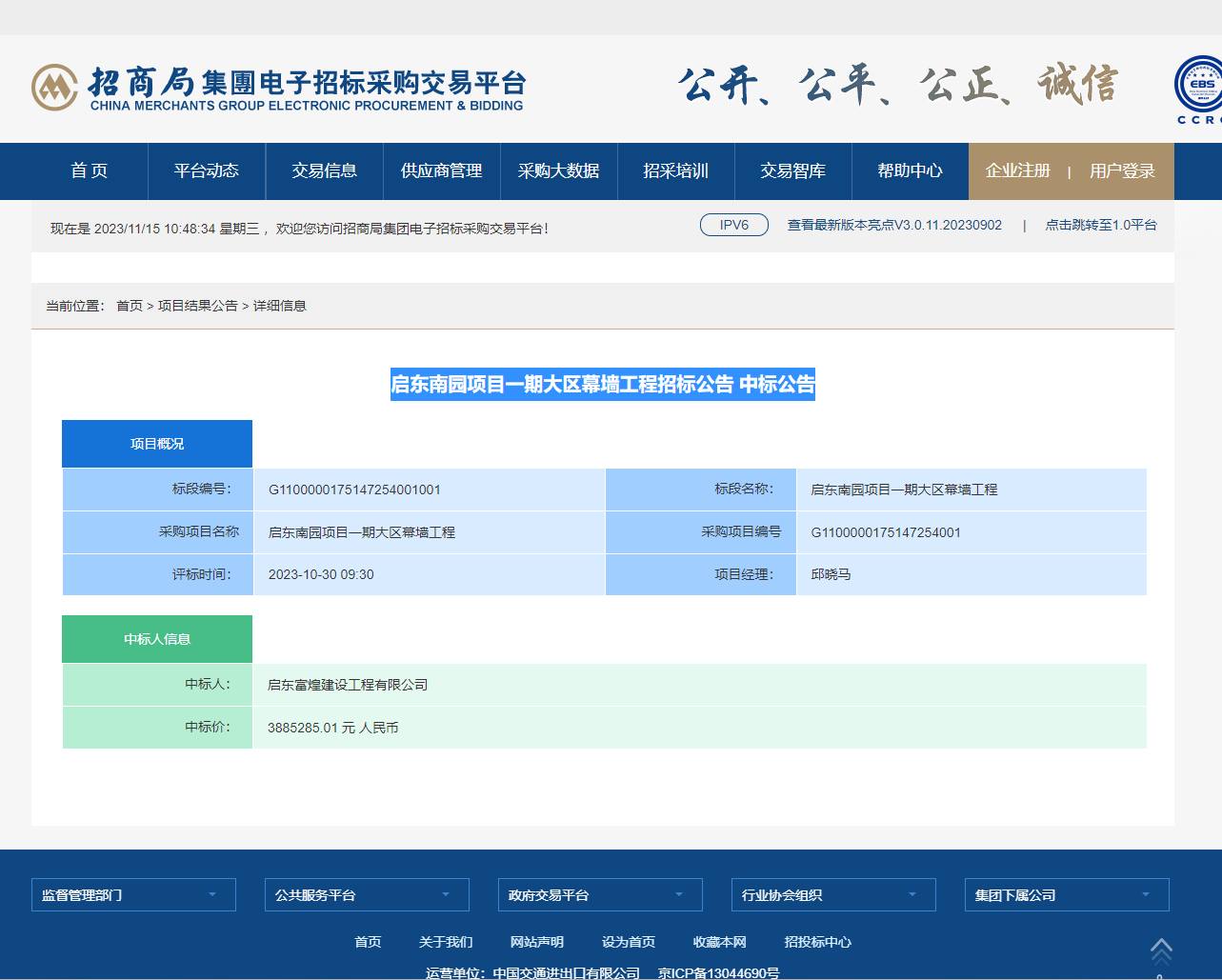Click the 点击跳转至1.0平台 link
Viewport: 1222px width, 980px height.
[1101, 226]
